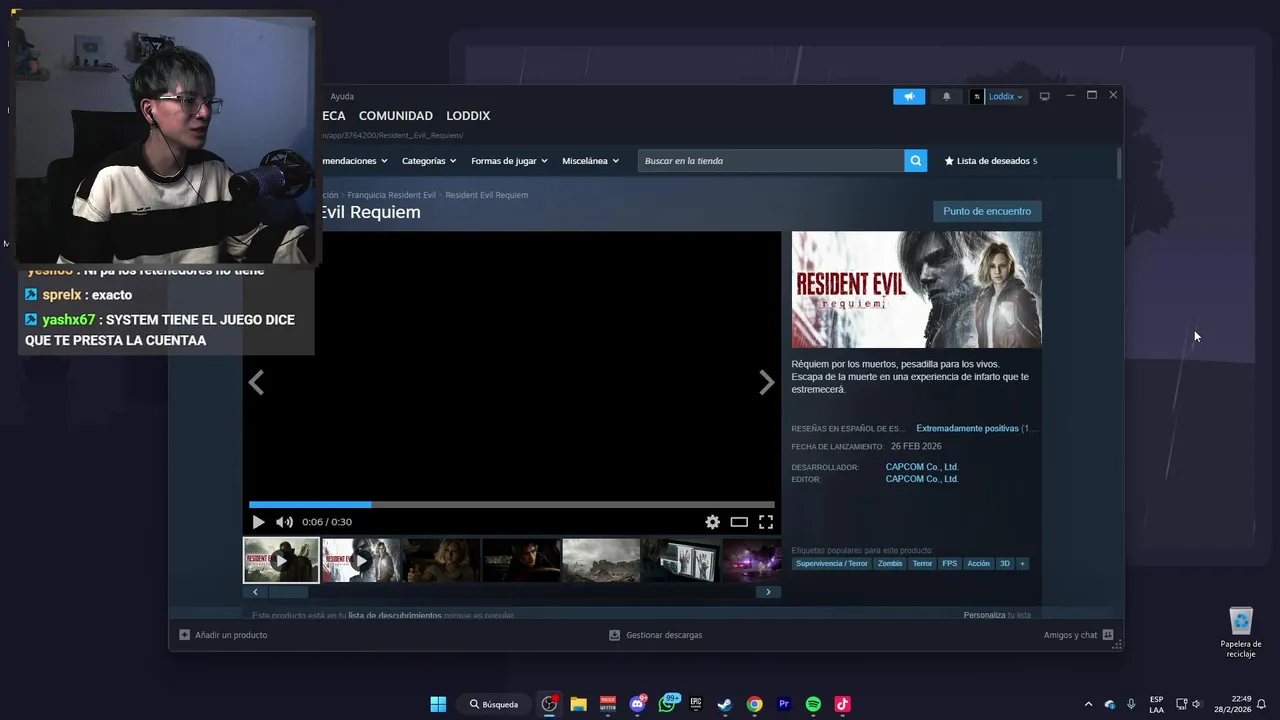Focus the 'Buscar en la tienda' search field
Screen dimensions: 1280x720
point(771,161)
